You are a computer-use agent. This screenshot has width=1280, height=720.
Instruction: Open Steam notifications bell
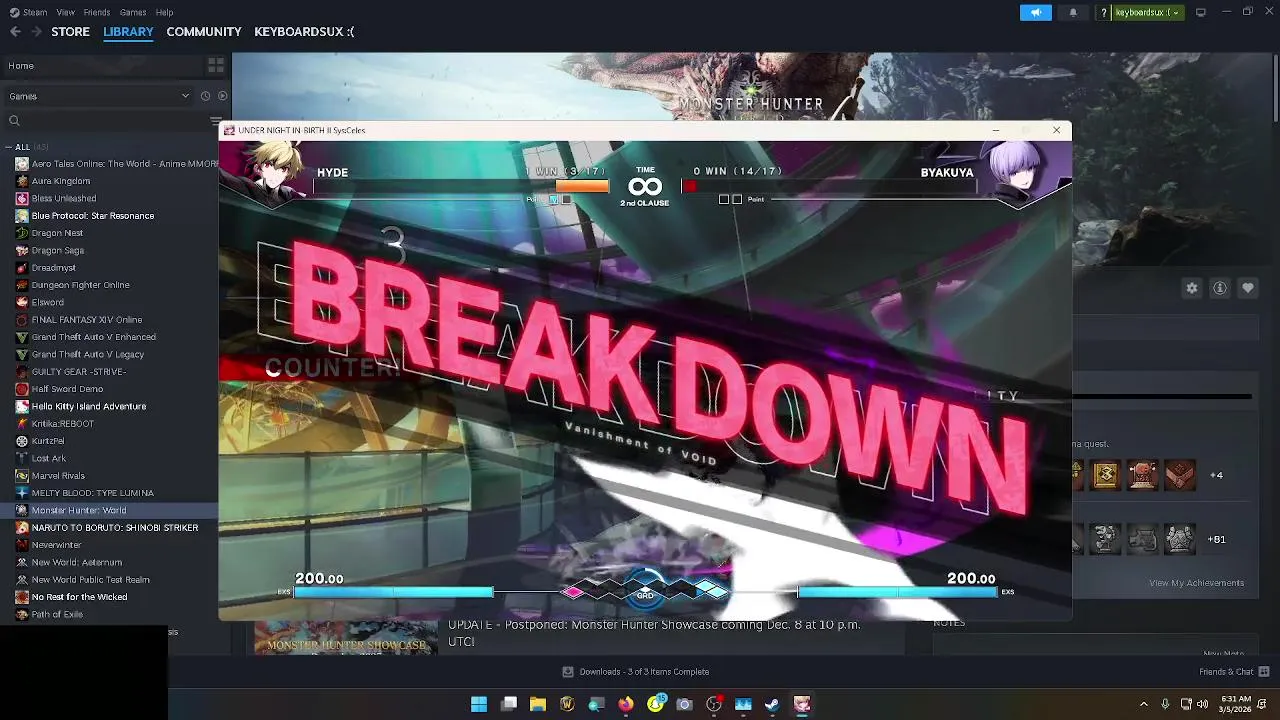pos(1073,12)
